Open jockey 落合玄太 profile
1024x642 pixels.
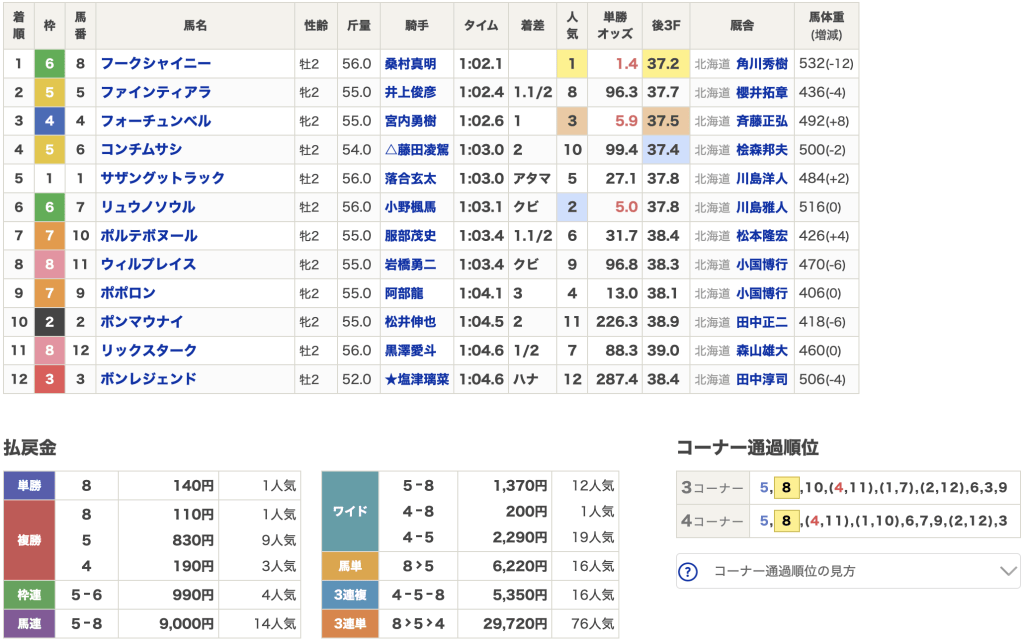tap(410, 179)
